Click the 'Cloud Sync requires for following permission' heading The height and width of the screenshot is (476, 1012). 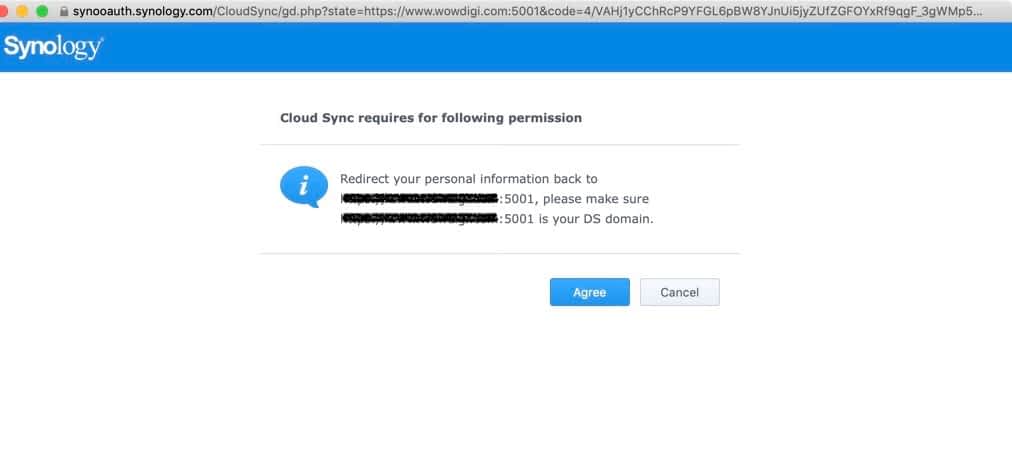tap(430, 118)
